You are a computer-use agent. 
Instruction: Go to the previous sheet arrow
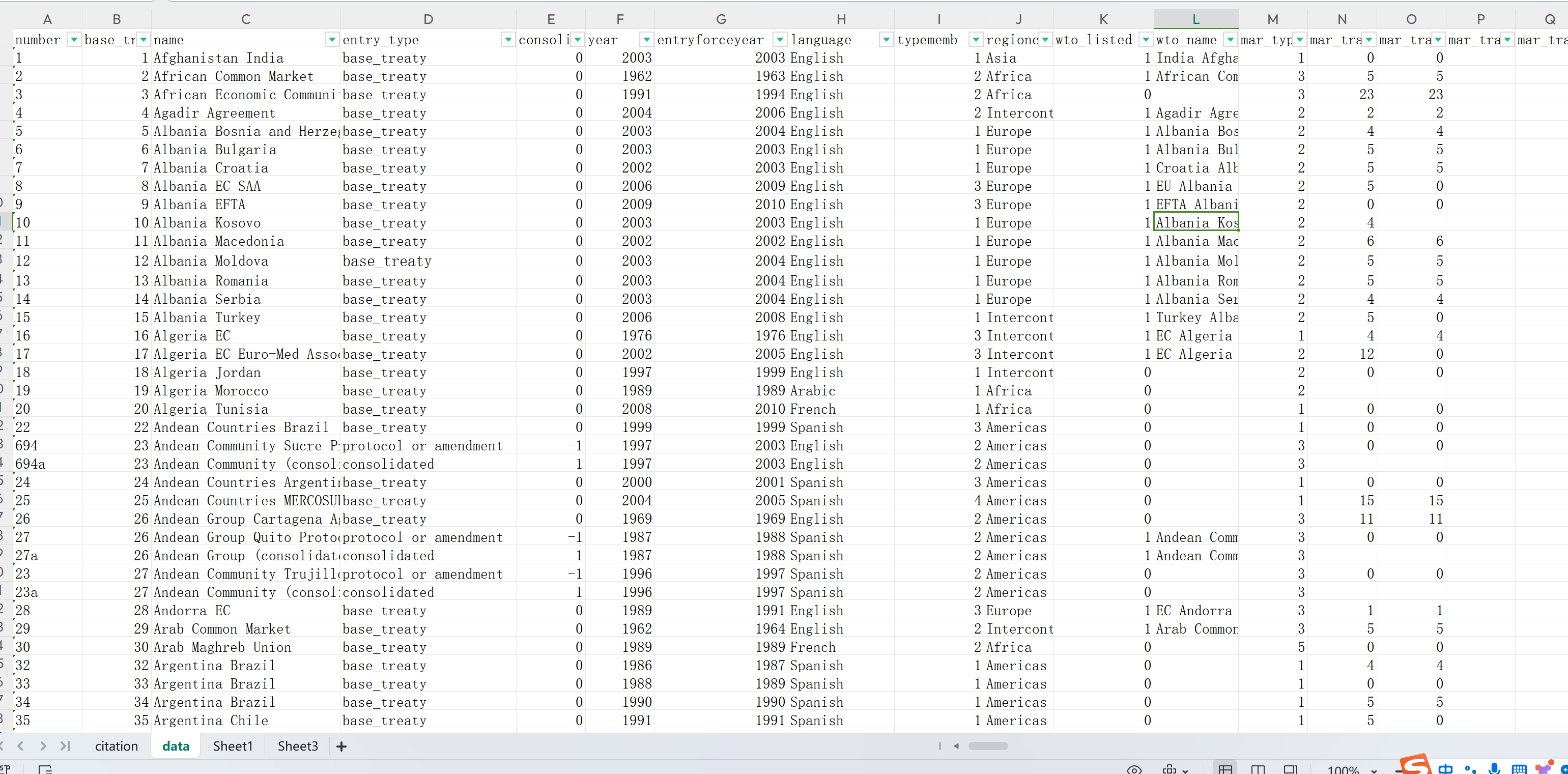(21, 746)
